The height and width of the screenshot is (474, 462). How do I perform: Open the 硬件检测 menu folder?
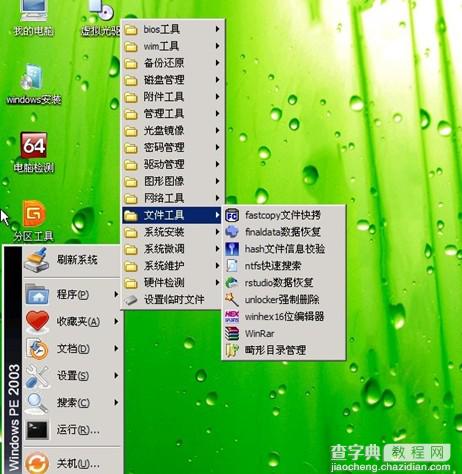(x=172, y=283)
